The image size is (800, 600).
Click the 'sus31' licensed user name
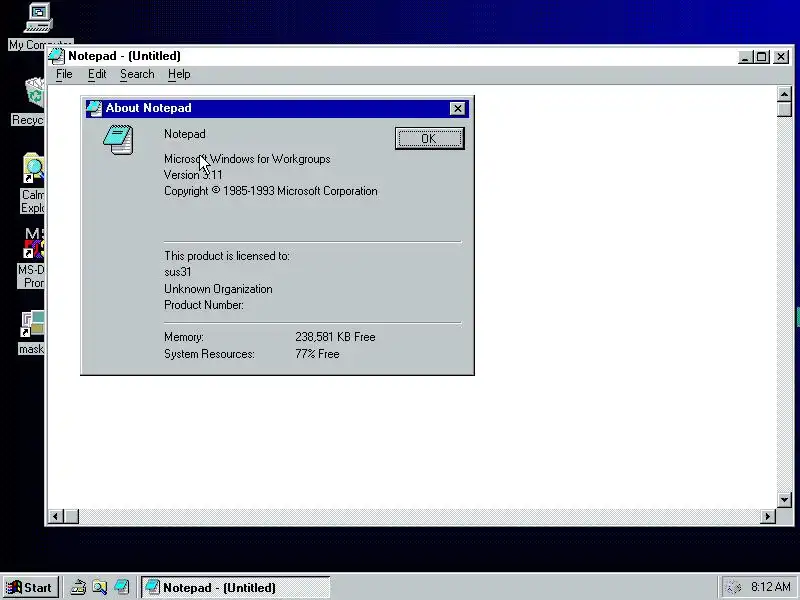pyautogui.click(x=178, y=272)
